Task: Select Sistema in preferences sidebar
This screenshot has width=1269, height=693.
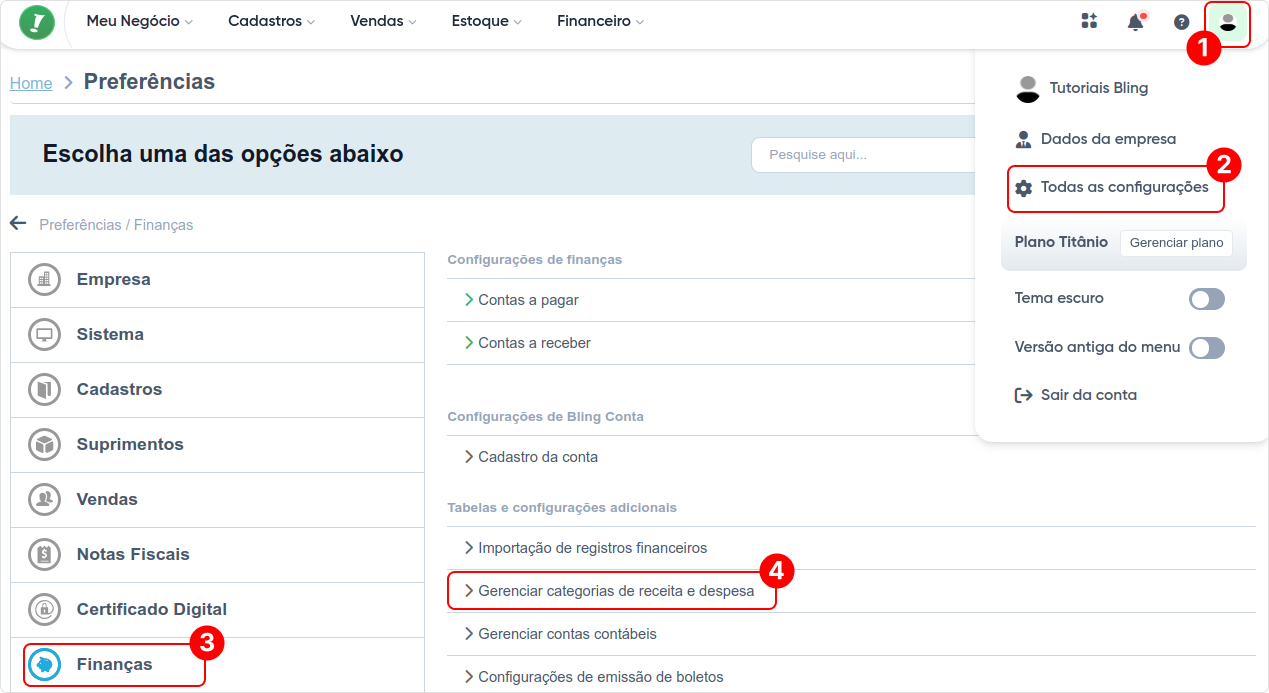Action: click(217, 335)
